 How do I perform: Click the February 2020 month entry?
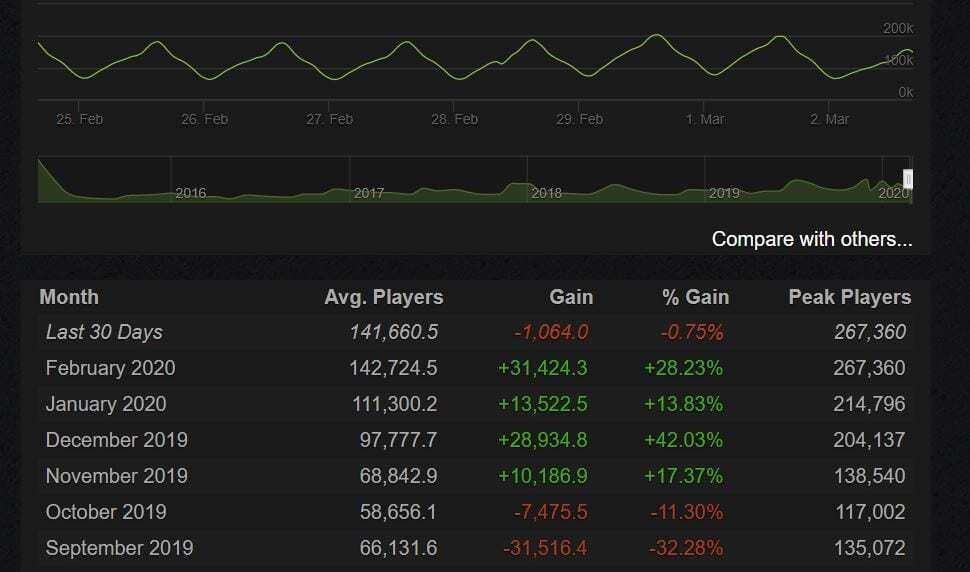pyautogui.click(x=110, y=368)
